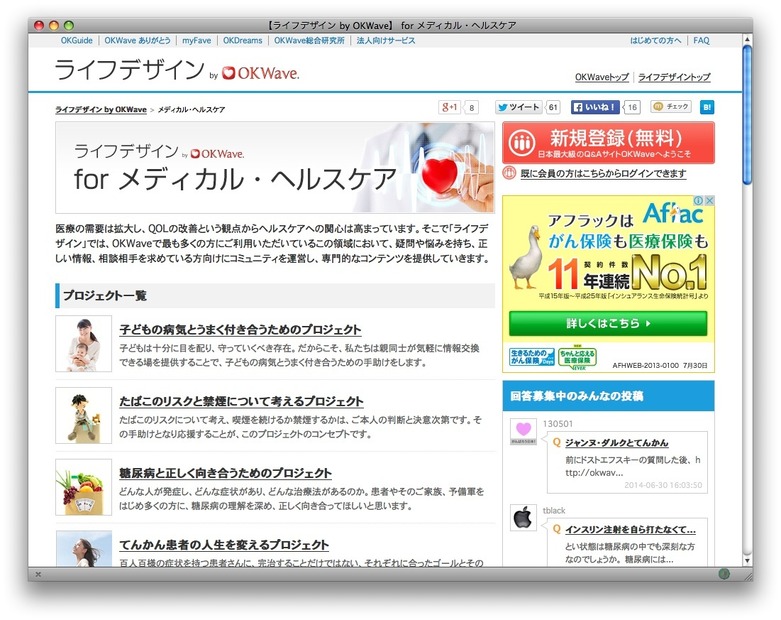Click the Apple logo avatar of tblack

pos(523,518)
